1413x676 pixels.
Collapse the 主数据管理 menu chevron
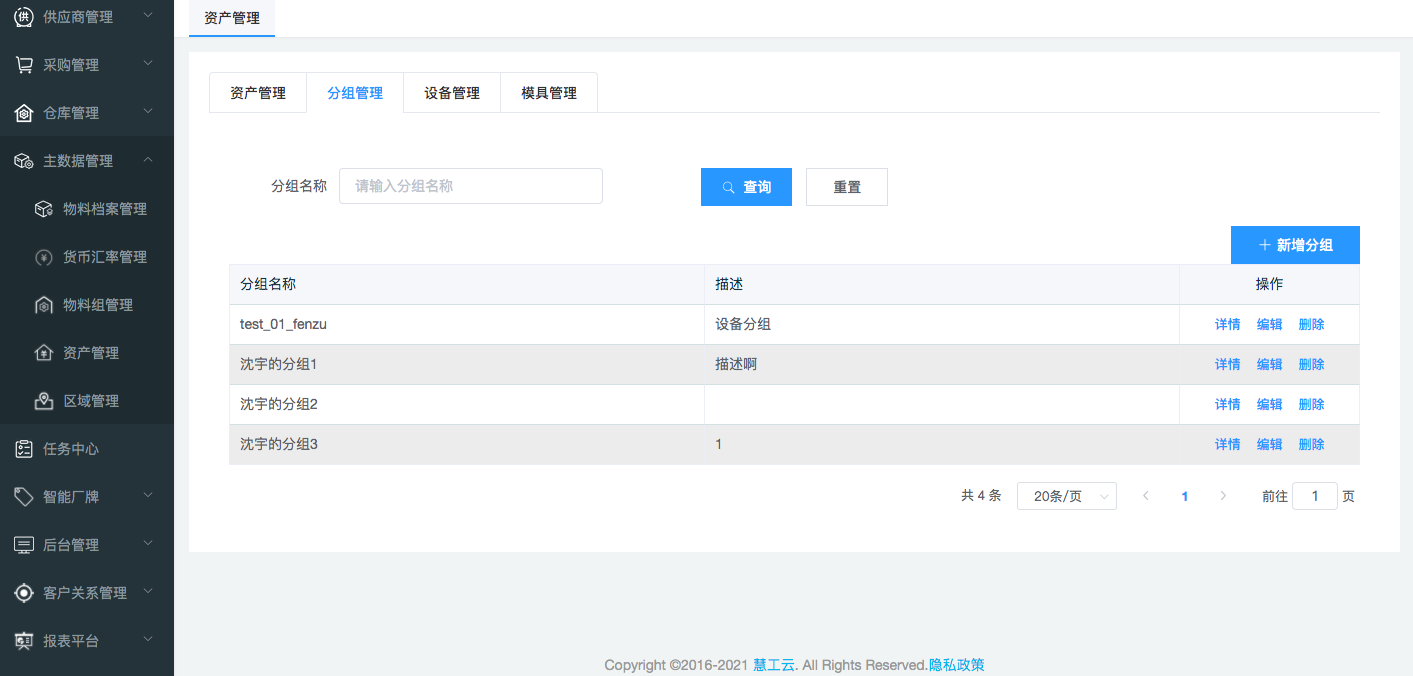click(148, 160)
